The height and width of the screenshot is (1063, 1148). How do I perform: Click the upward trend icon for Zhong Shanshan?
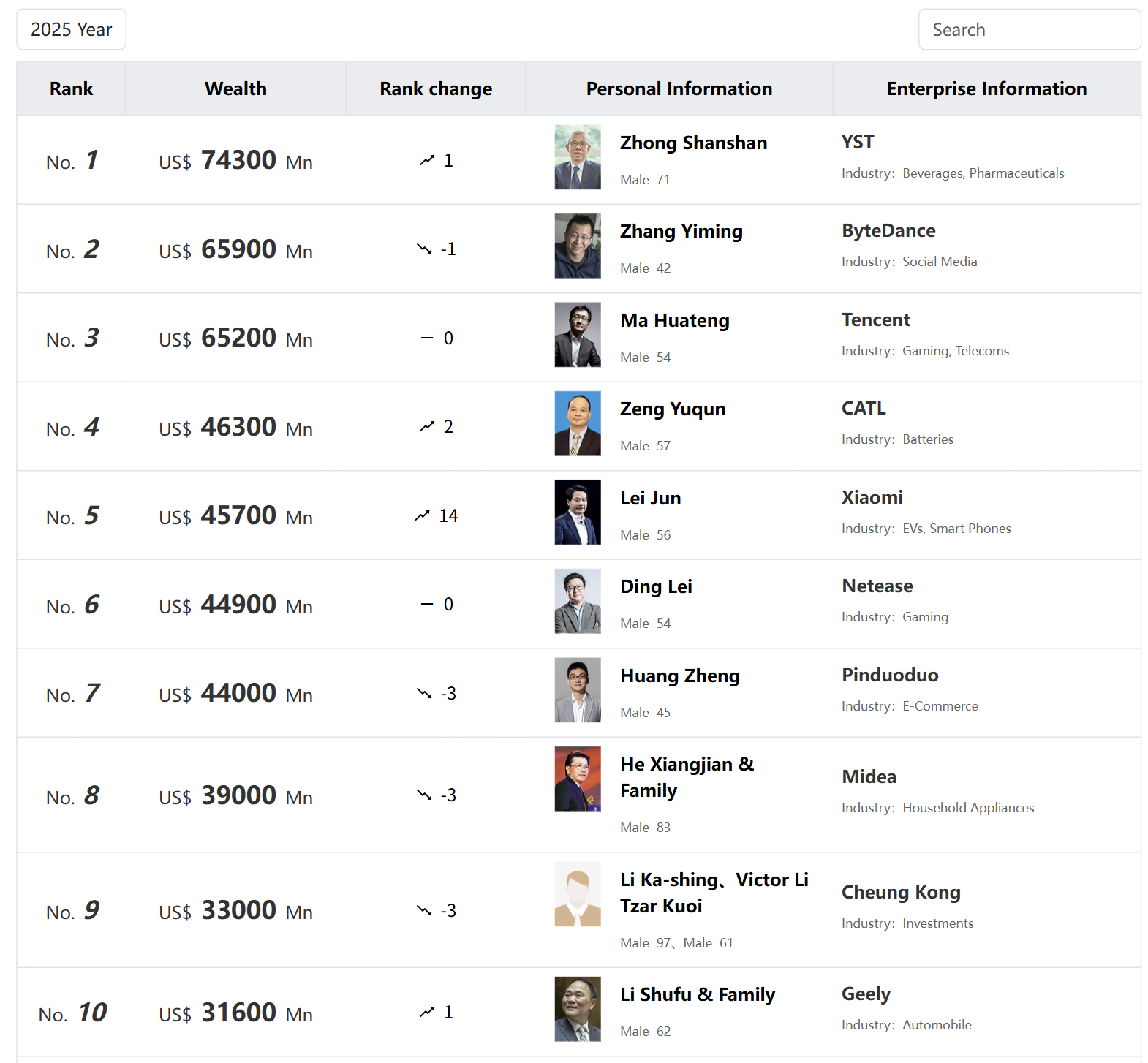427,160
